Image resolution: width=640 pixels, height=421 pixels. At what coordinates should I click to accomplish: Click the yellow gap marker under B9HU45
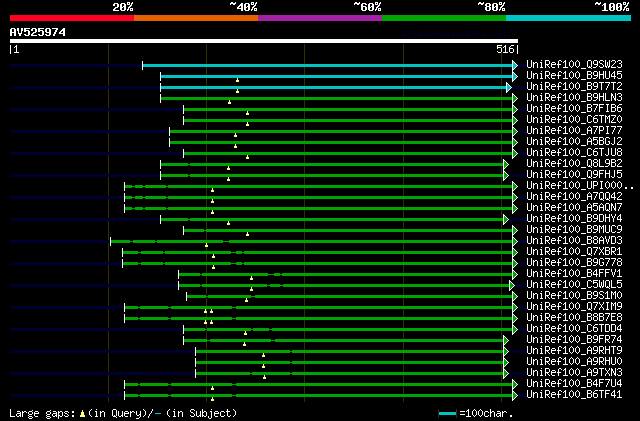[238, 80]
